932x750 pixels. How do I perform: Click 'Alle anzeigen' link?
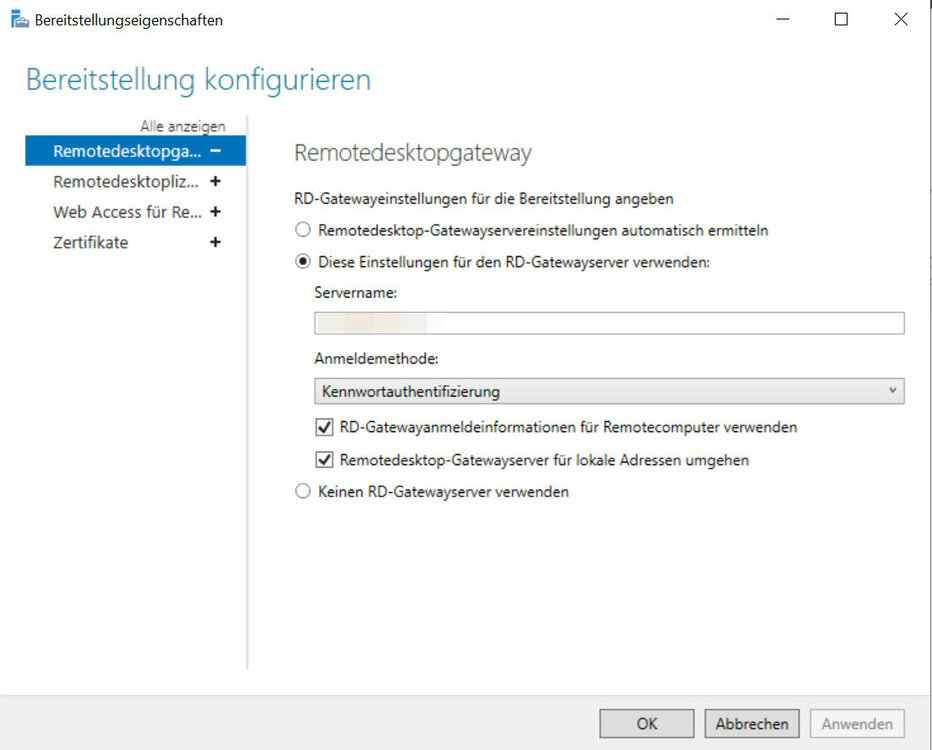coord(182,126)
